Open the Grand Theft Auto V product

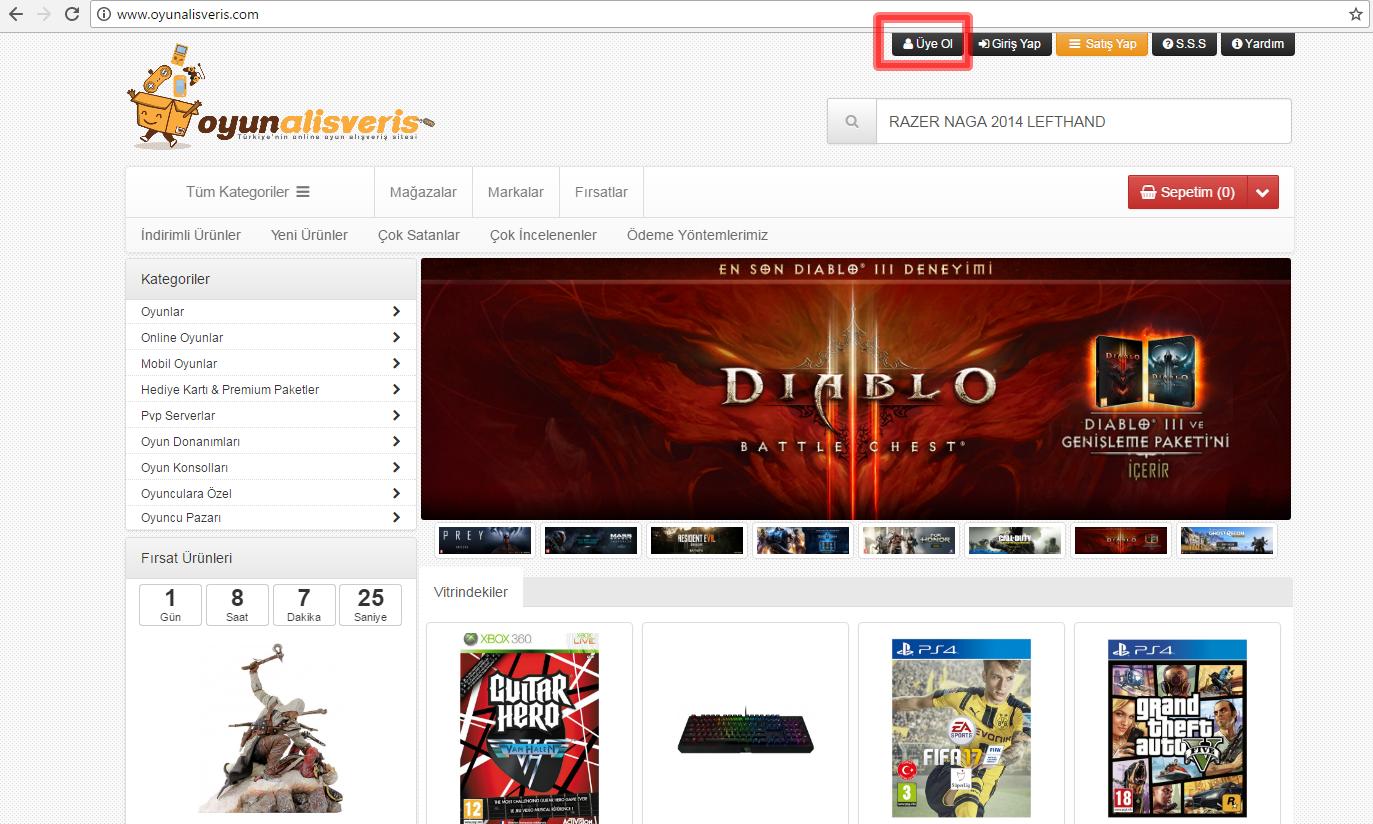coord(1177,727)
